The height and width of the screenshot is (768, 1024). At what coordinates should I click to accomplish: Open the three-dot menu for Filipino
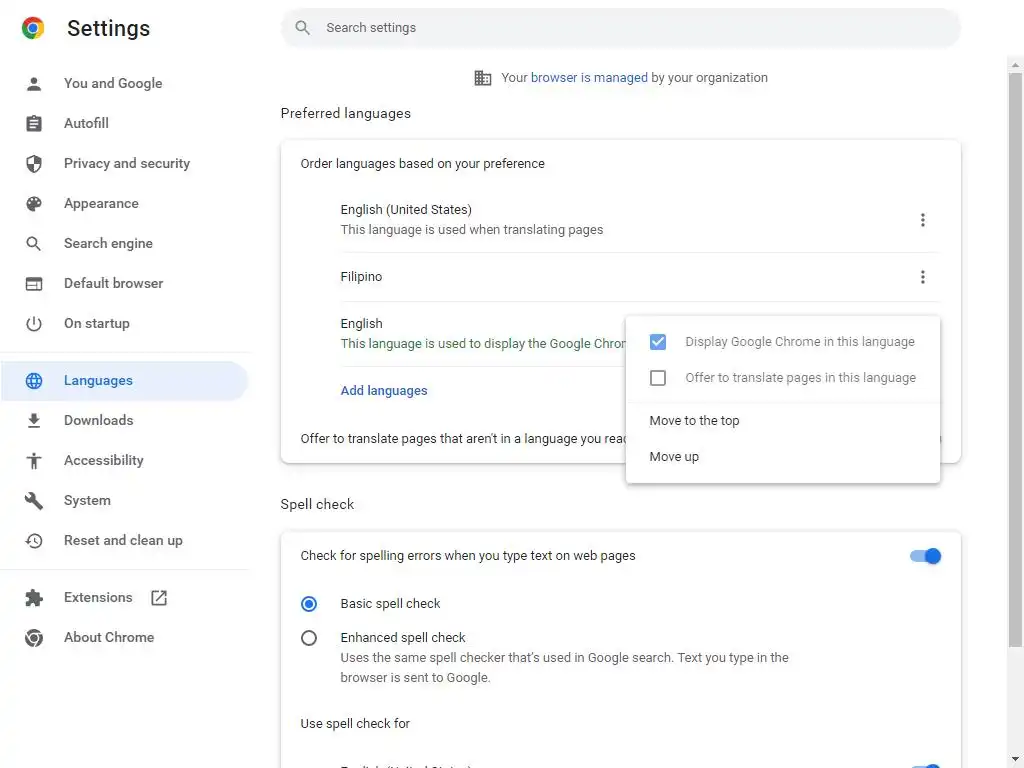pyautogui.click(x=922, y=277)
